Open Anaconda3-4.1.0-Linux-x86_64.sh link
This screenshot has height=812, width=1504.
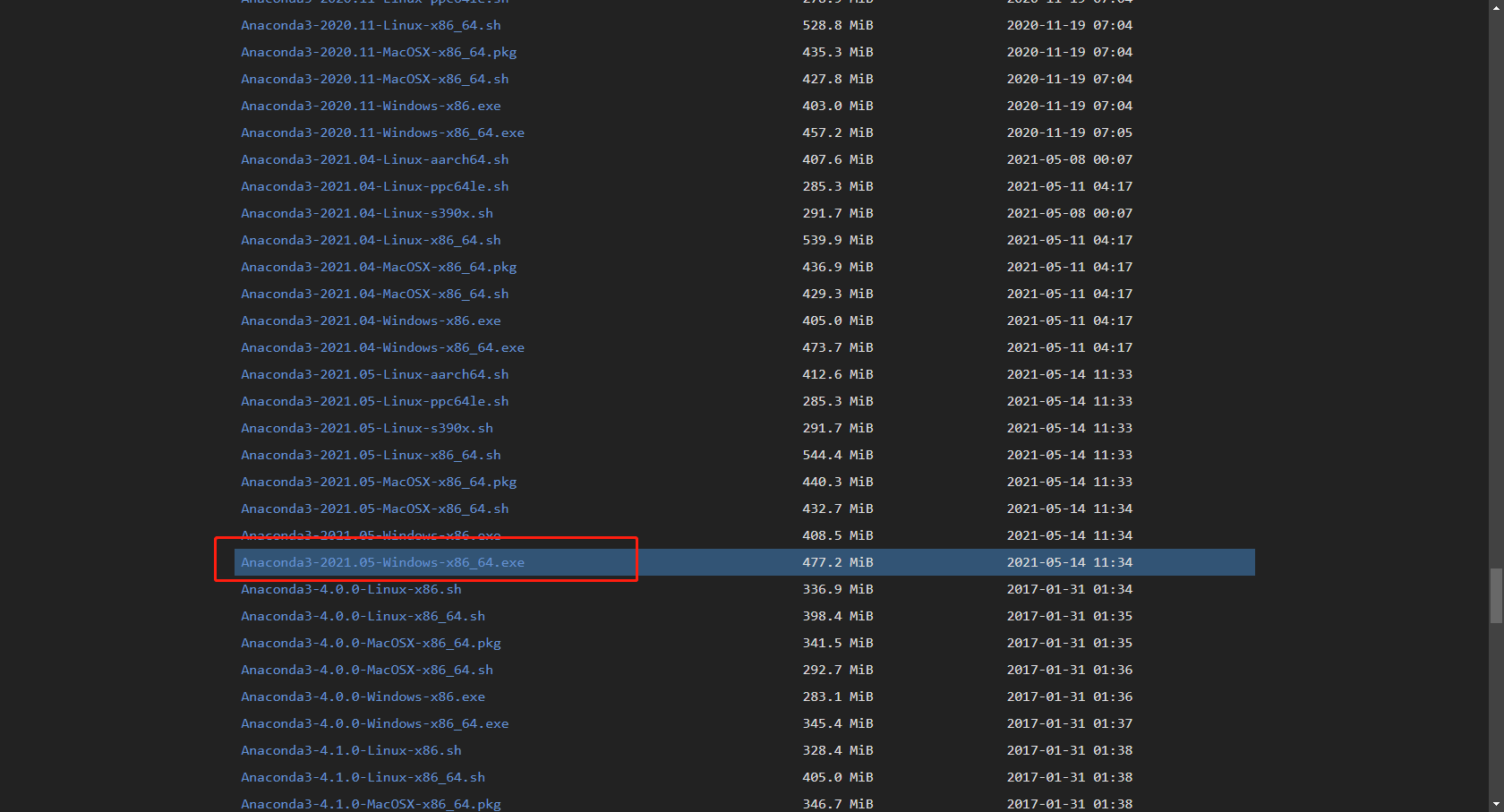click(x=363, y=777)
